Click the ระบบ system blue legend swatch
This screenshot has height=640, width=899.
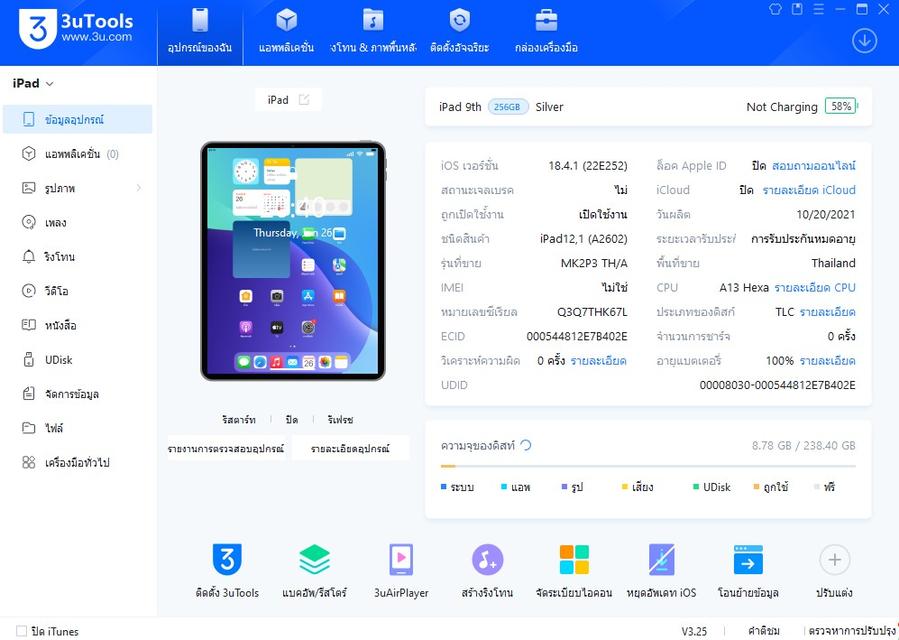point(444,487)
